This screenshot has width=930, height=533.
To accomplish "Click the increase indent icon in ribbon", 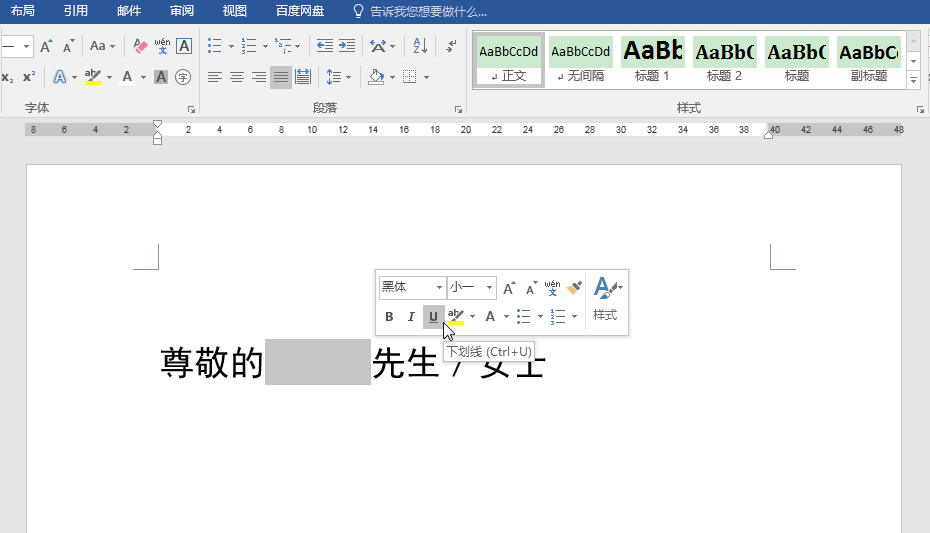I will [x=347, y=46].
